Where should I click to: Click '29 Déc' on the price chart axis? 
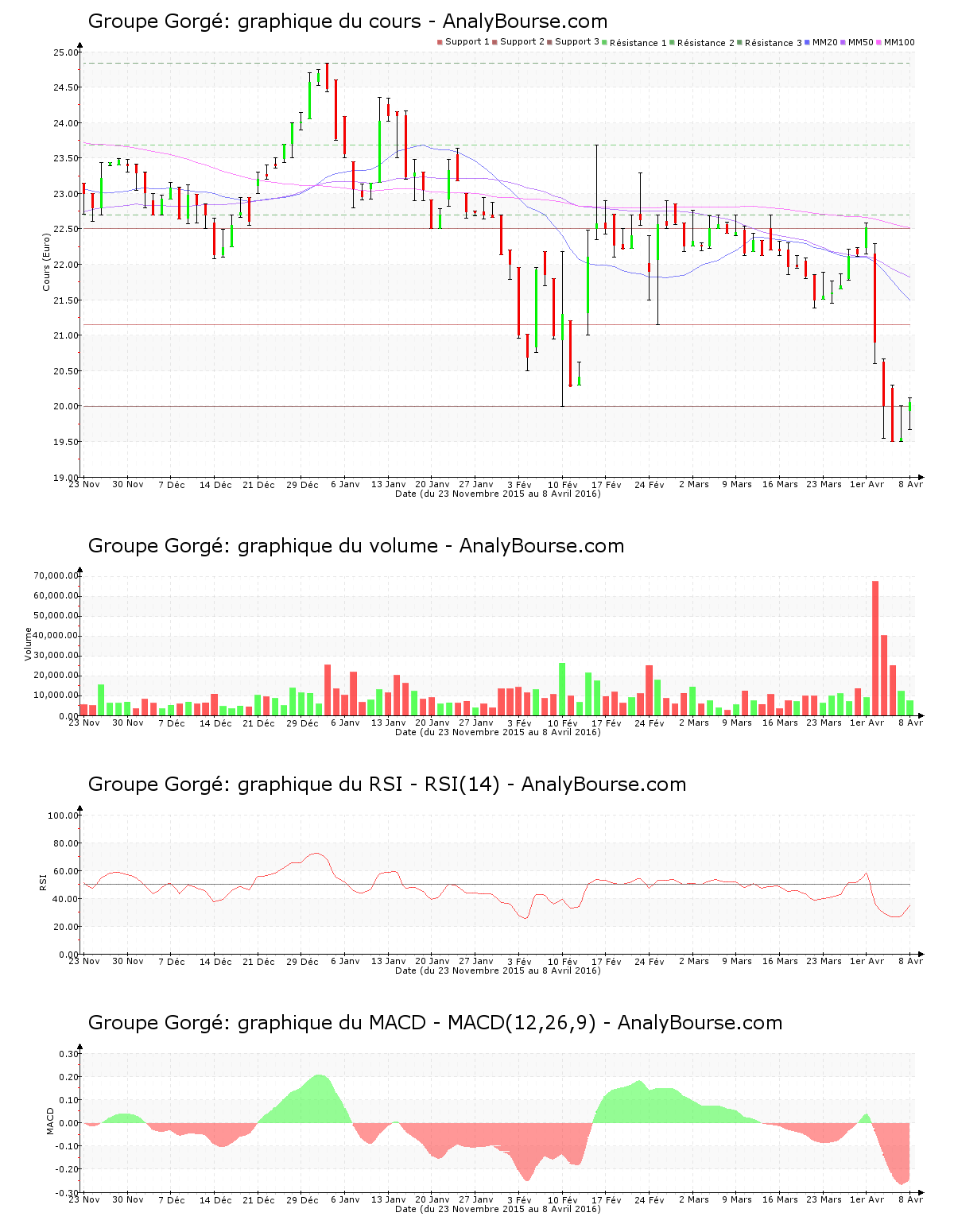pos(302,485)
